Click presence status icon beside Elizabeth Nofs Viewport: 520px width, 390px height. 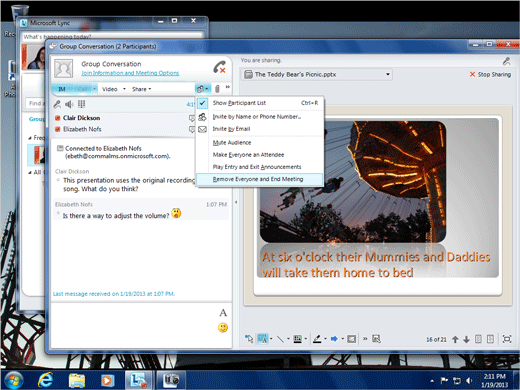57,129
